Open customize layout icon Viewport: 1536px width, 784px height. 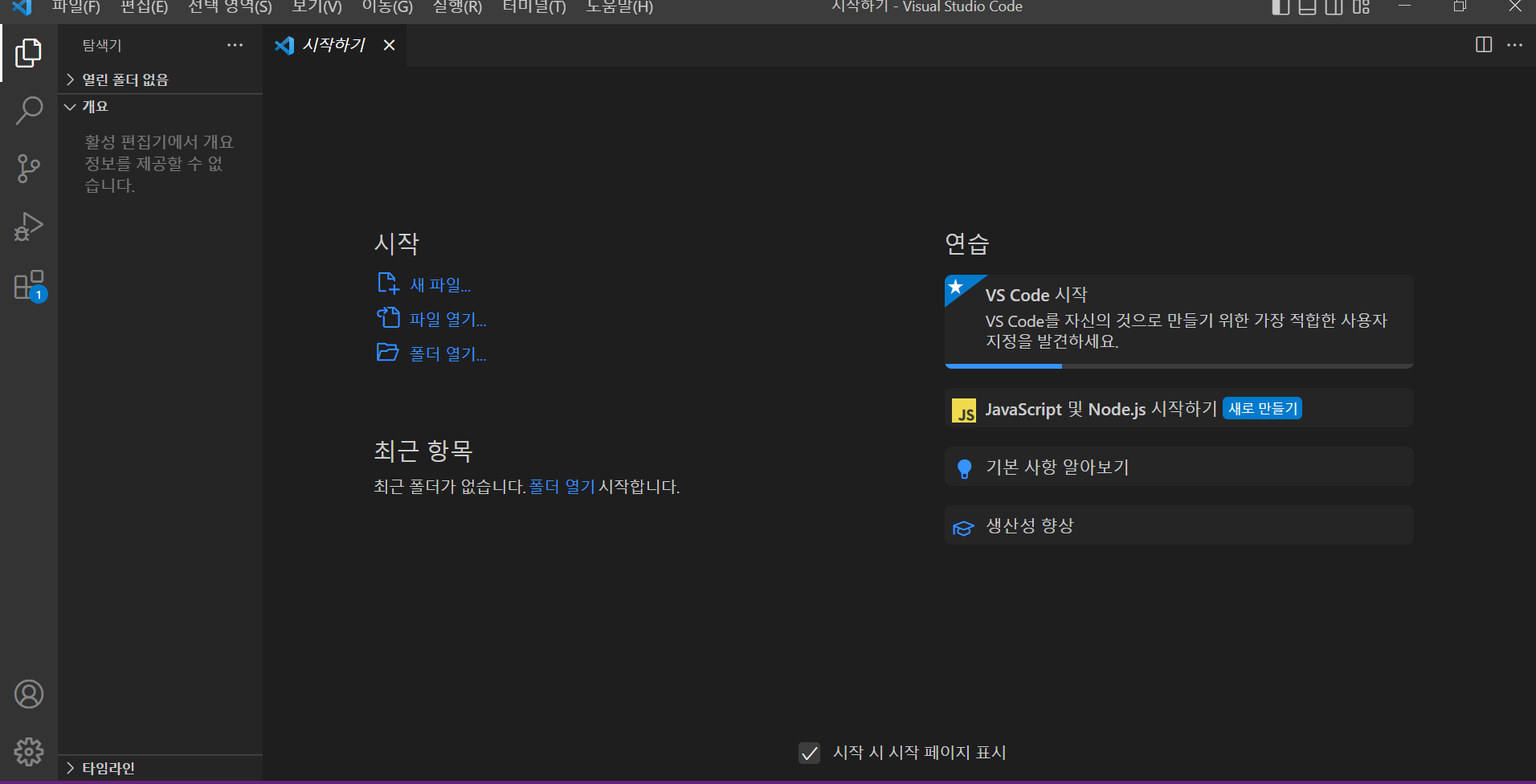(x=1361, y=7)
